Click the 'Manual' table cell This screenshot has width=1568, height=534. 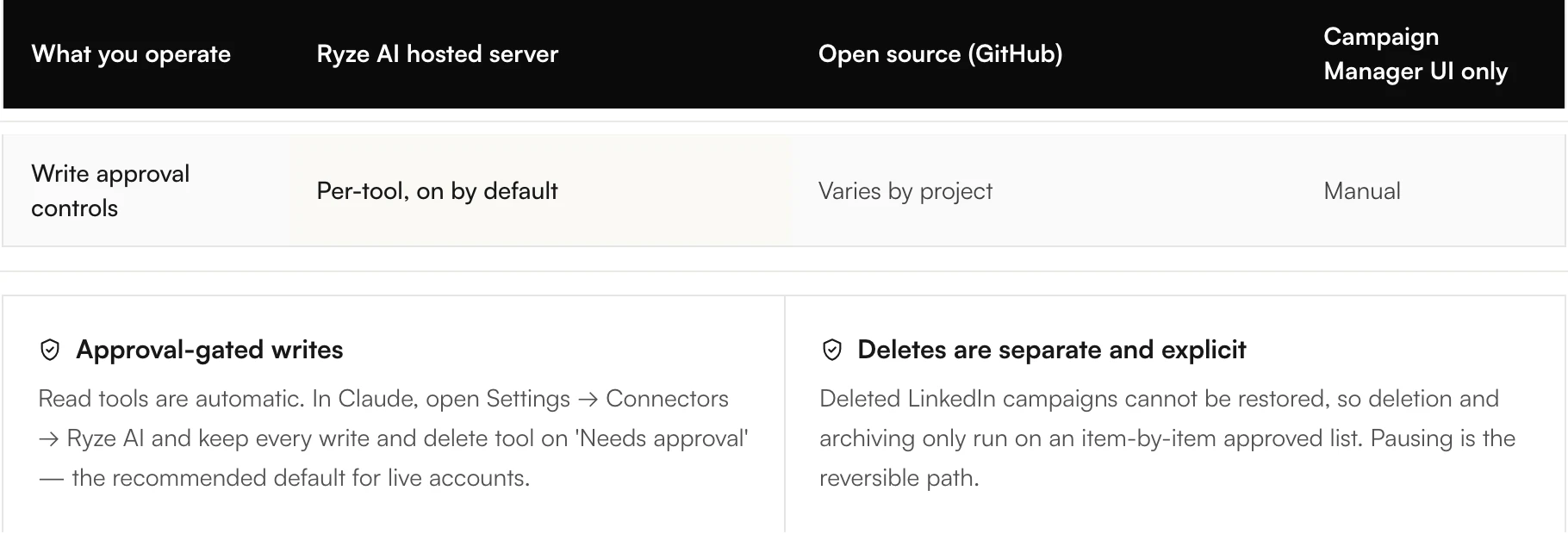click(1362, 191)
